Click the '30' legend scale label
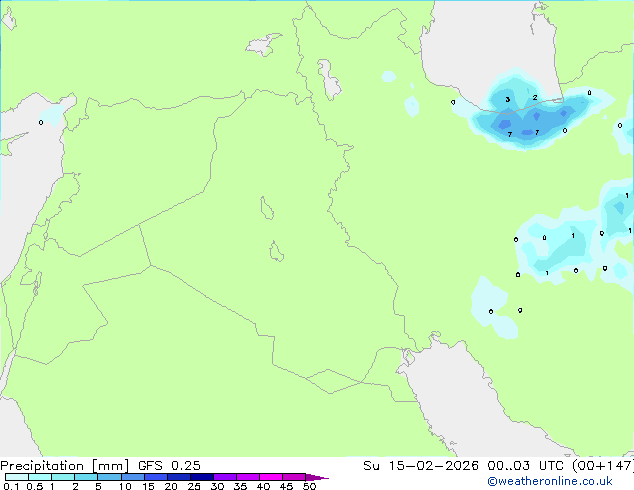Viewport: 634px width, 490px height. tap(217, 486)
